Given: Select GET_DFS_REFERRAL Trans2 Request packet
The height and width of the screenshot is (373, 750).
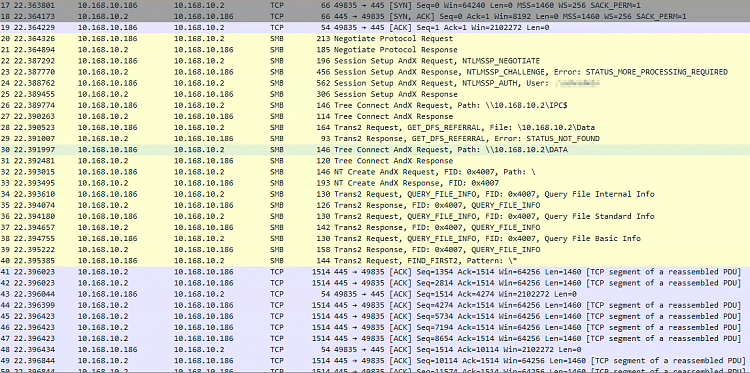Looking at the screenshot, I should [x=375, y=128].
